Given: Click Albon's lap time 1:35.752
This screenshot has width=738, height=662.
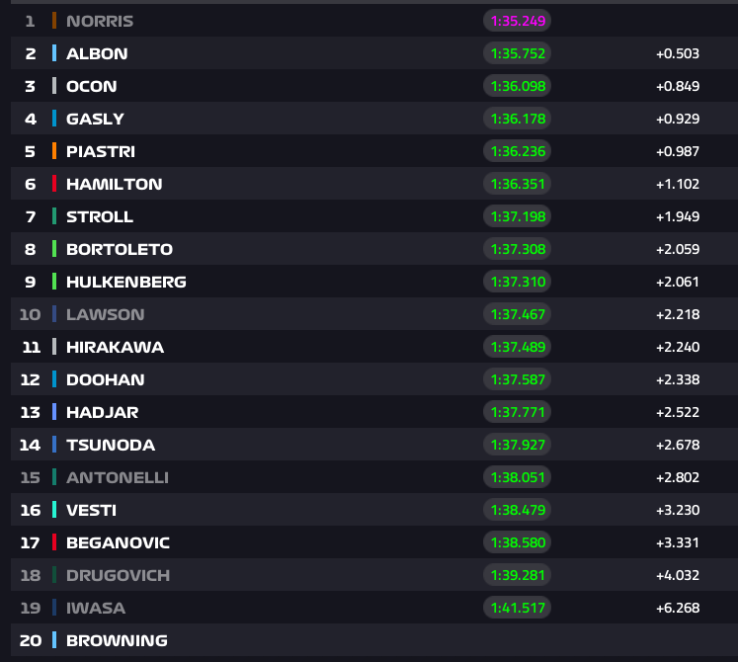Looking at the screenshot, I should pos(517,53).
